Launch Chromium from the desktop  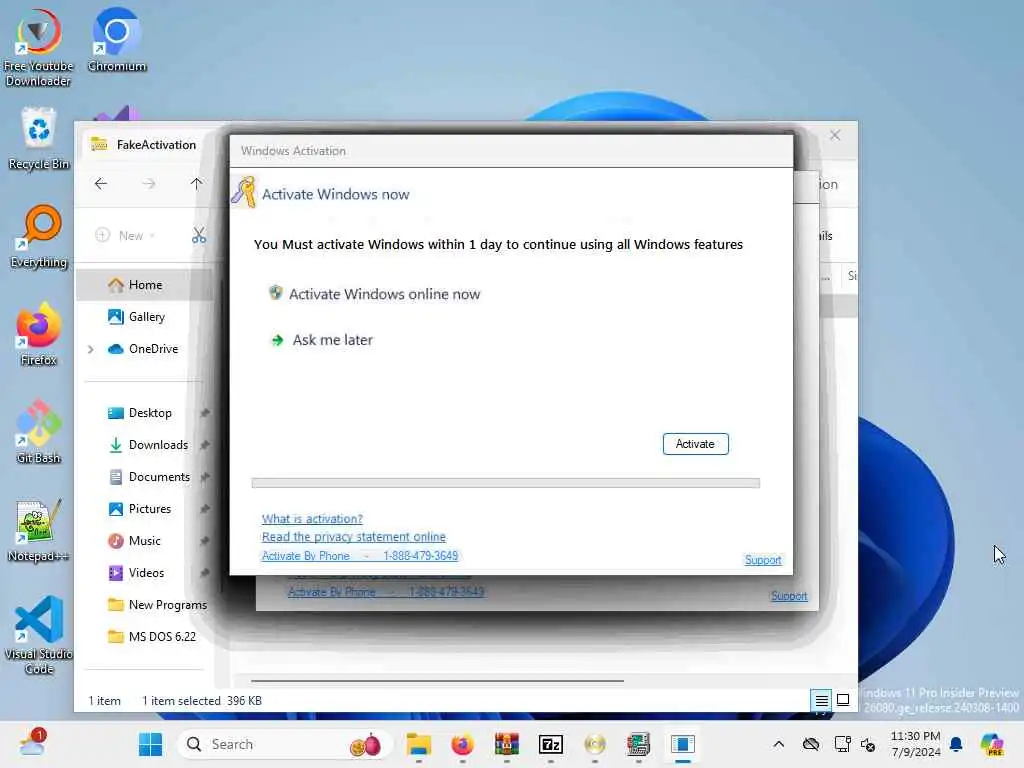[117, 39]
